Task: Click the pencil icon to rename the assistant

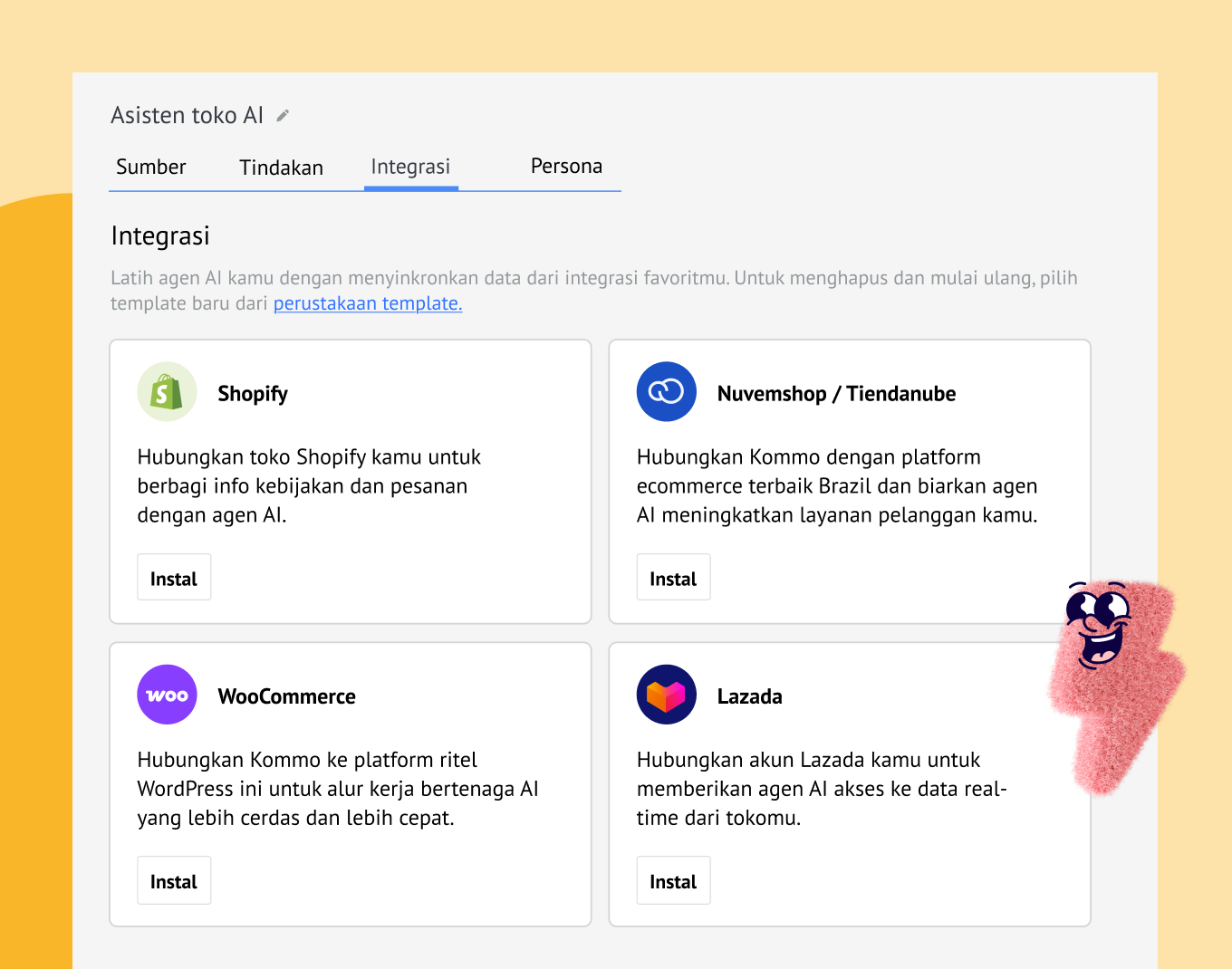Action: (x=283, y=116)
